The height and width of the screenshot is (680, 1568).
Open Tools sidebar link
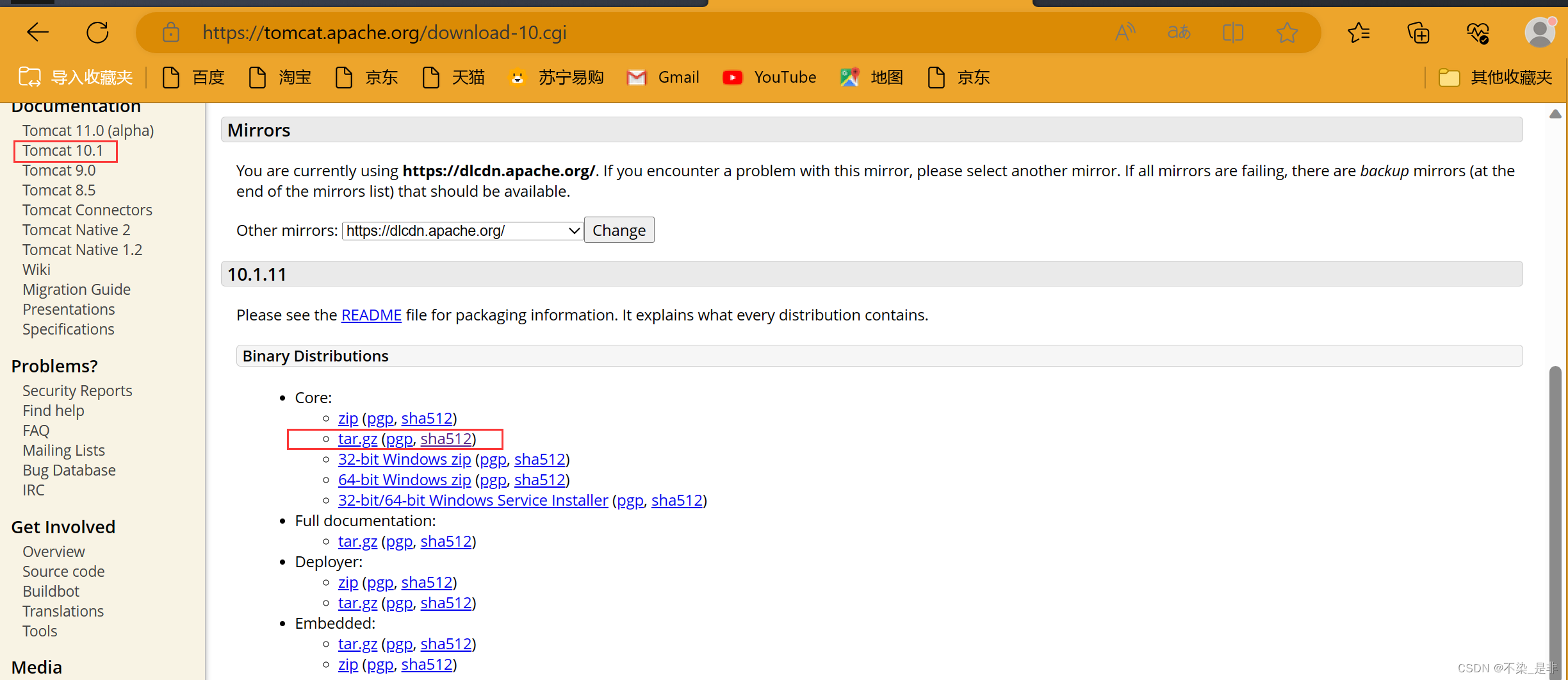point(40,631)
